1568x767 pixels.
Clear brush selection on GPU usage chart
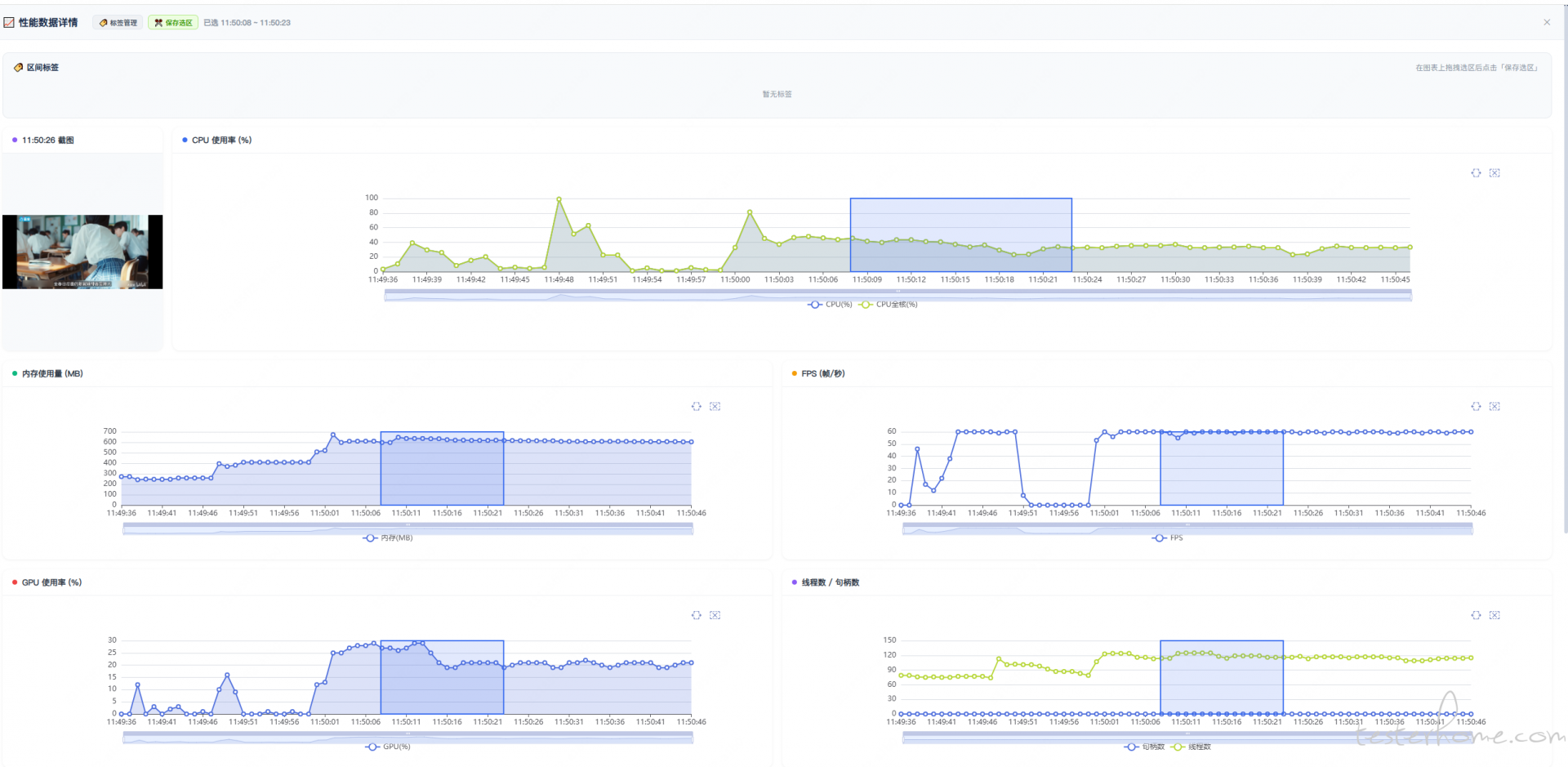715,616
